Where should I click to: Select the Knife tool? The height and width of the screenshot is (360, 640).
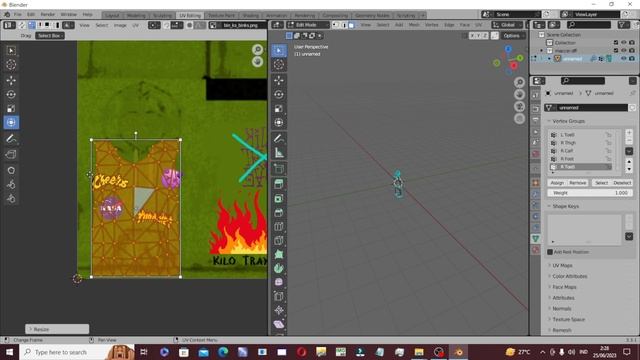coord(279,240)
